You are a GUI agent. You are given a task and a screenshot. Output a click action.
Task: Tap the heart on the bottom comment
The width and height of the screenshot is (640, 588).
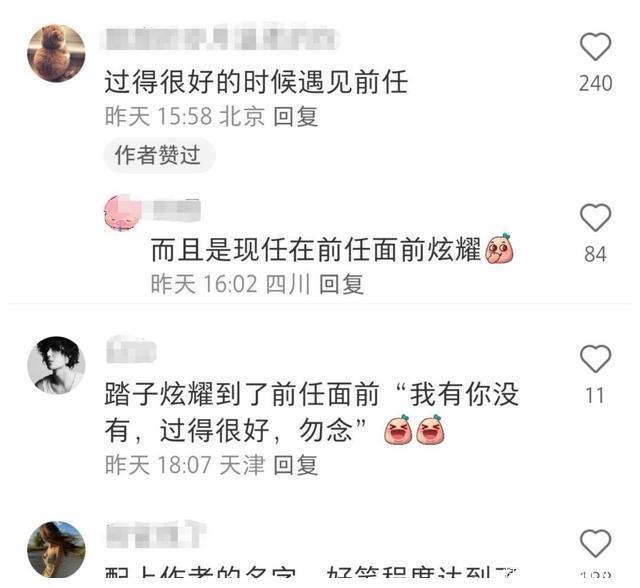[x=596, y=543]
